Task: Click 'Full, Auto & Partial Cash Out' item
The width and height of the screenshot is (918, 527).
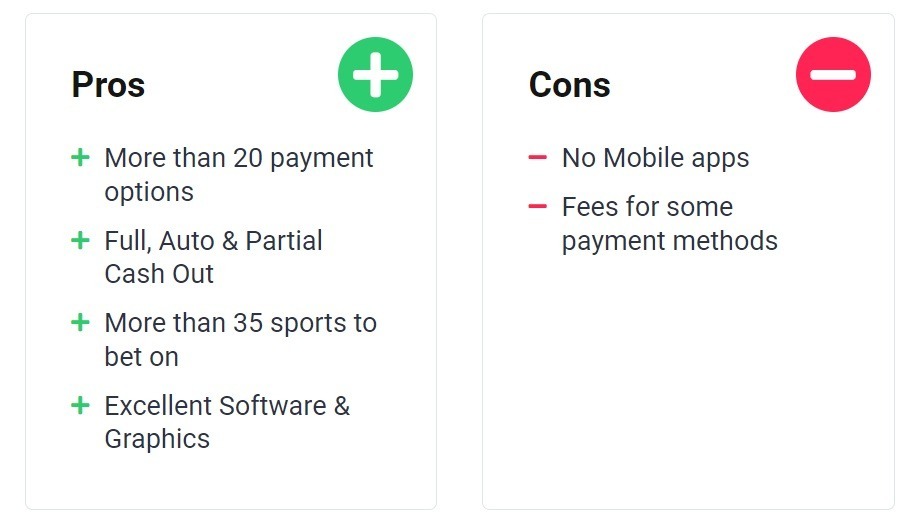Action: click(x=214, y=257)
